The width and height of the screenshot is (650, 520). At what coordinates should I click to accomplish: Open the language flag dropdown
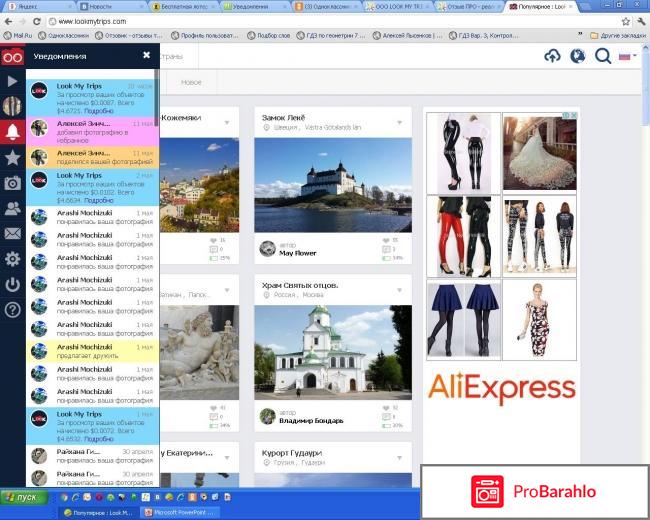pos(627,56)
